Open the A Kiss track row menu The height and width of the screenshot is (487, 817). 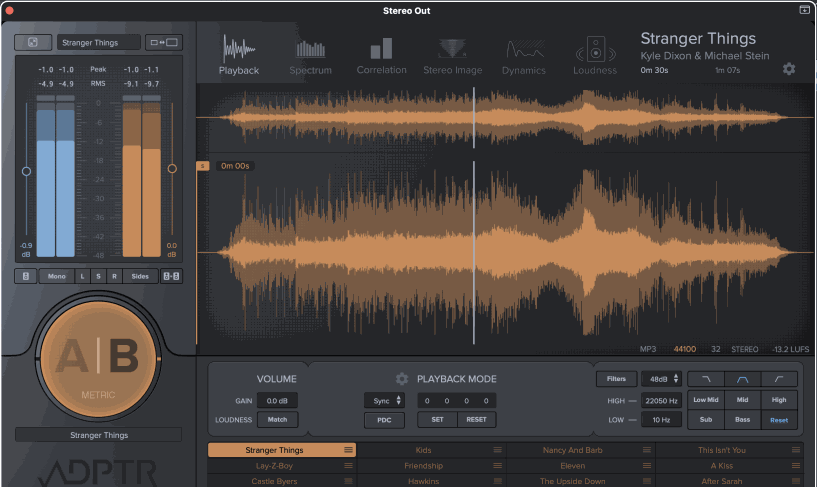click(x=796, y=466)
